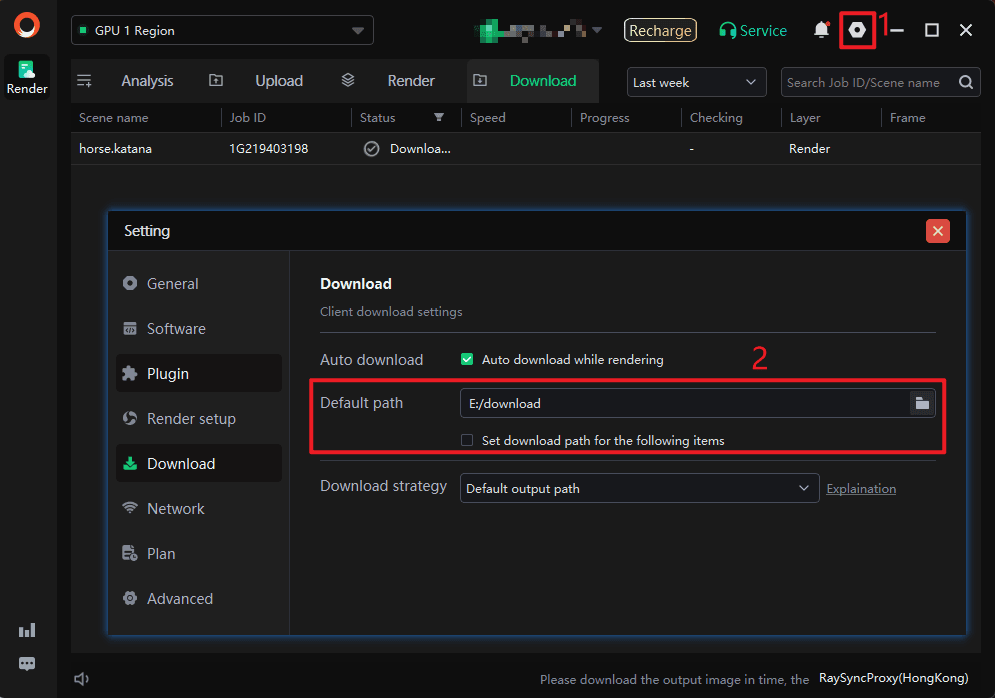Close the Setting dialog
The height and width of the screenshot is (698, 995).
937,231
